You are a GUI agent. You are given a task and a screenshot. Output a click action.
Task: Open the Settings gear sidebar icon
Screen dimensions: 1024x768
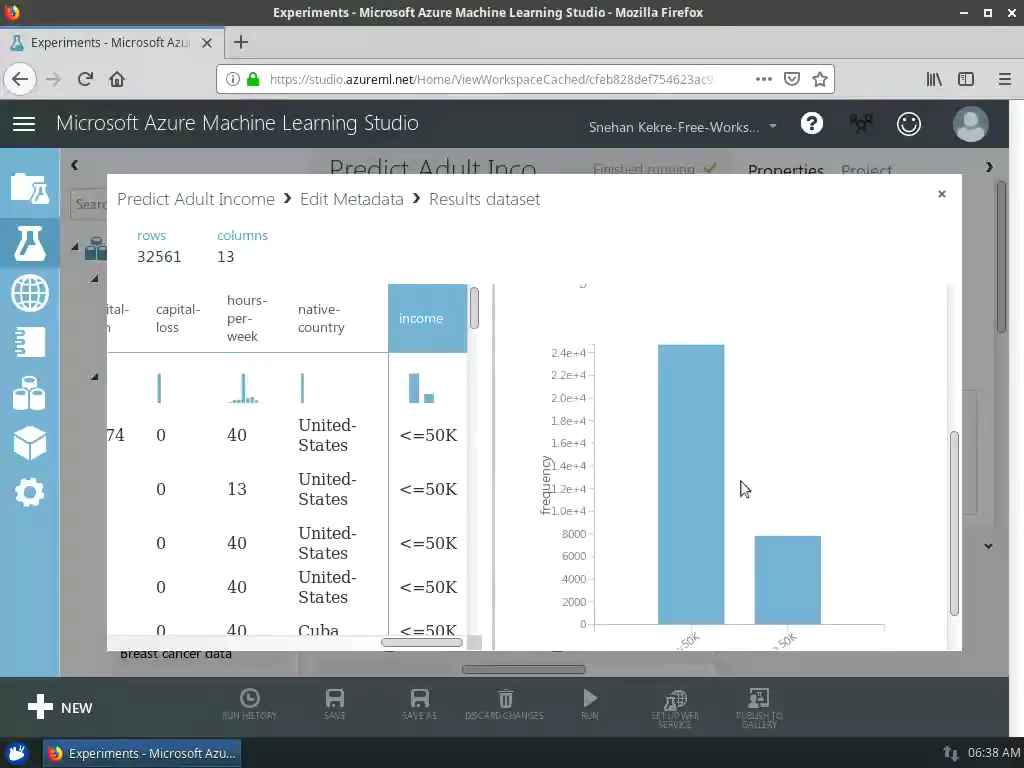coord(29,492)
